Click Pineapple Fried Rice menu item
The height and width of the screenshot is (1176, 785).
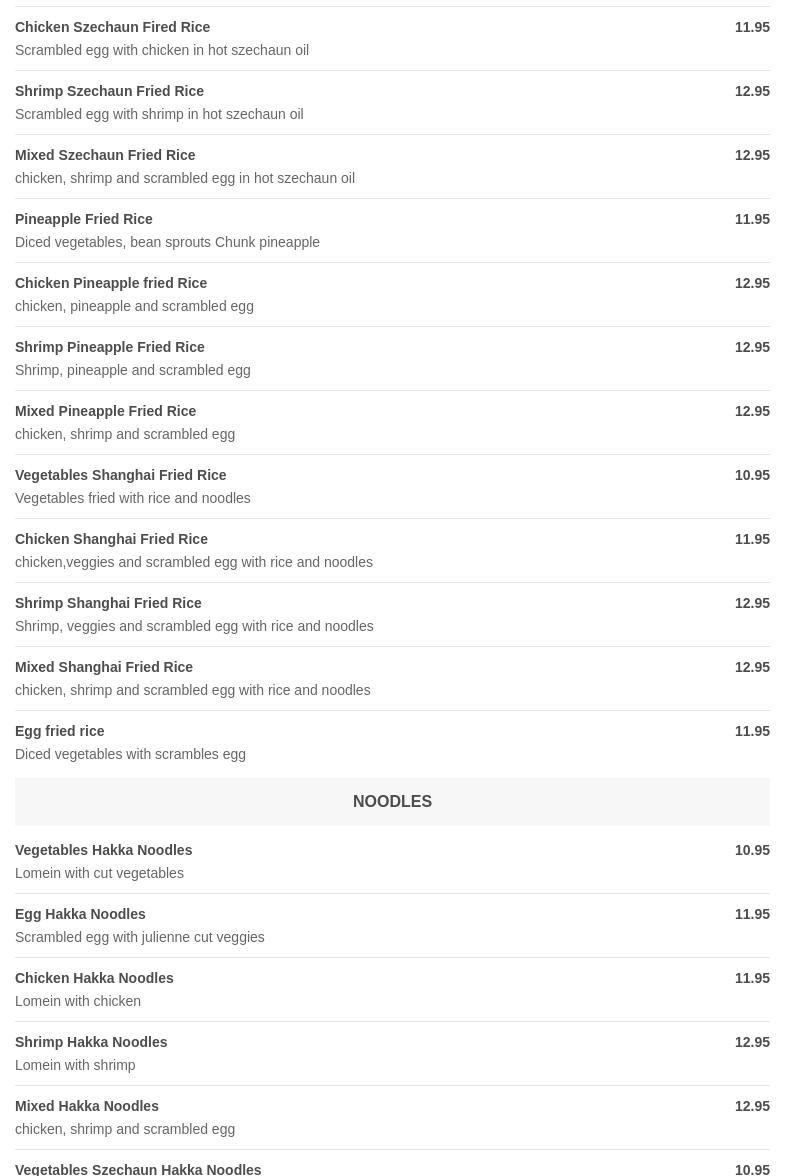[x=84, y=219]
